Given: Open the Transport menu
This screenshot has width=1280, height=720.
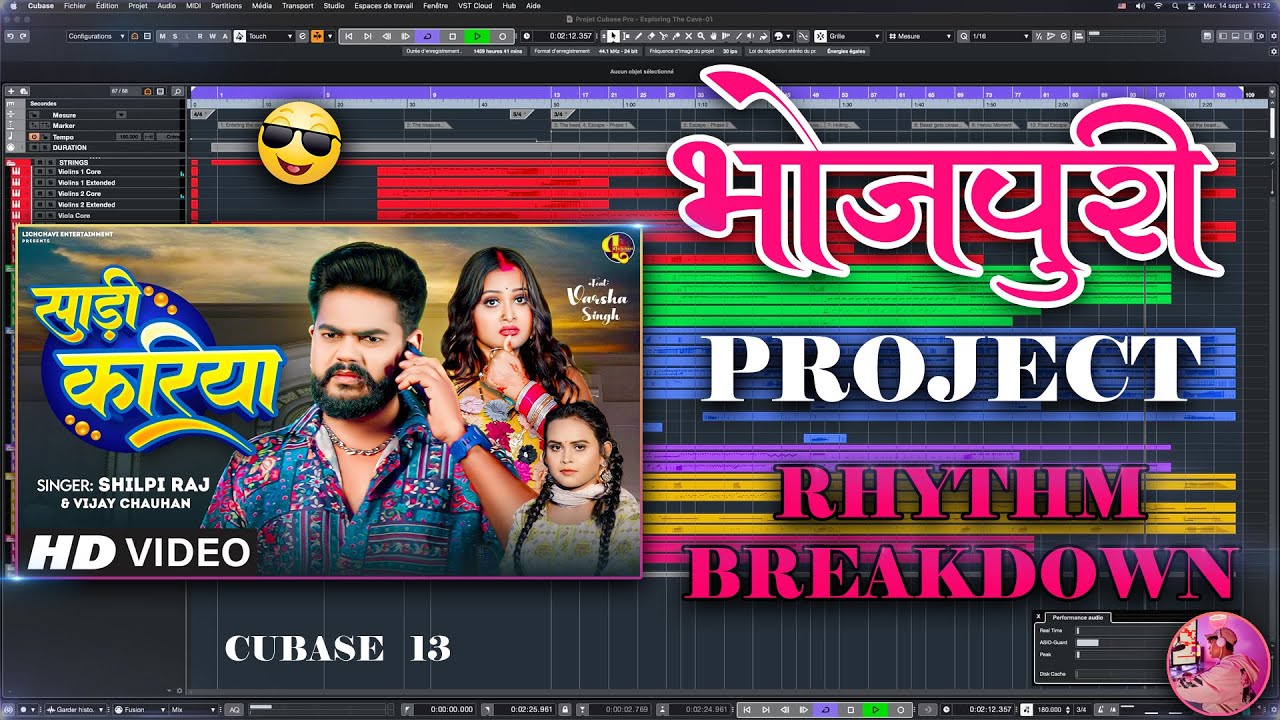Looking at the screenshot, I should tap(297, 5).
